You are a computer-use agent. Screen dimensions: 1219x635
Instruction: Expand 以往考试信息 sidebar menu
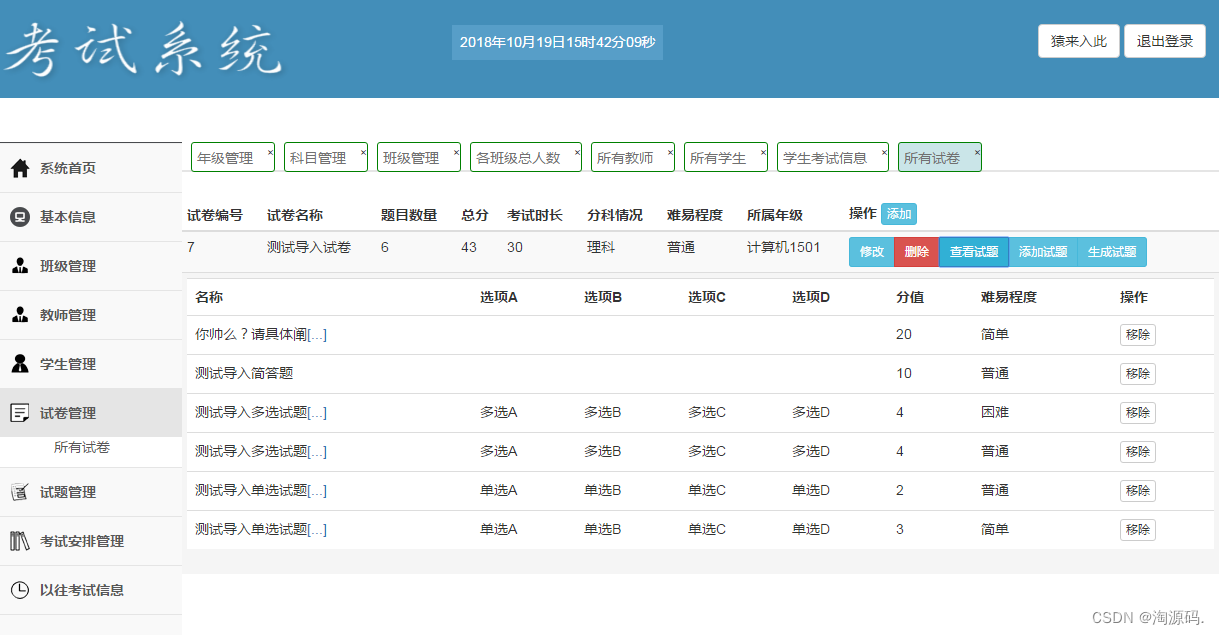pyautogui.click(x=91, y=590)
